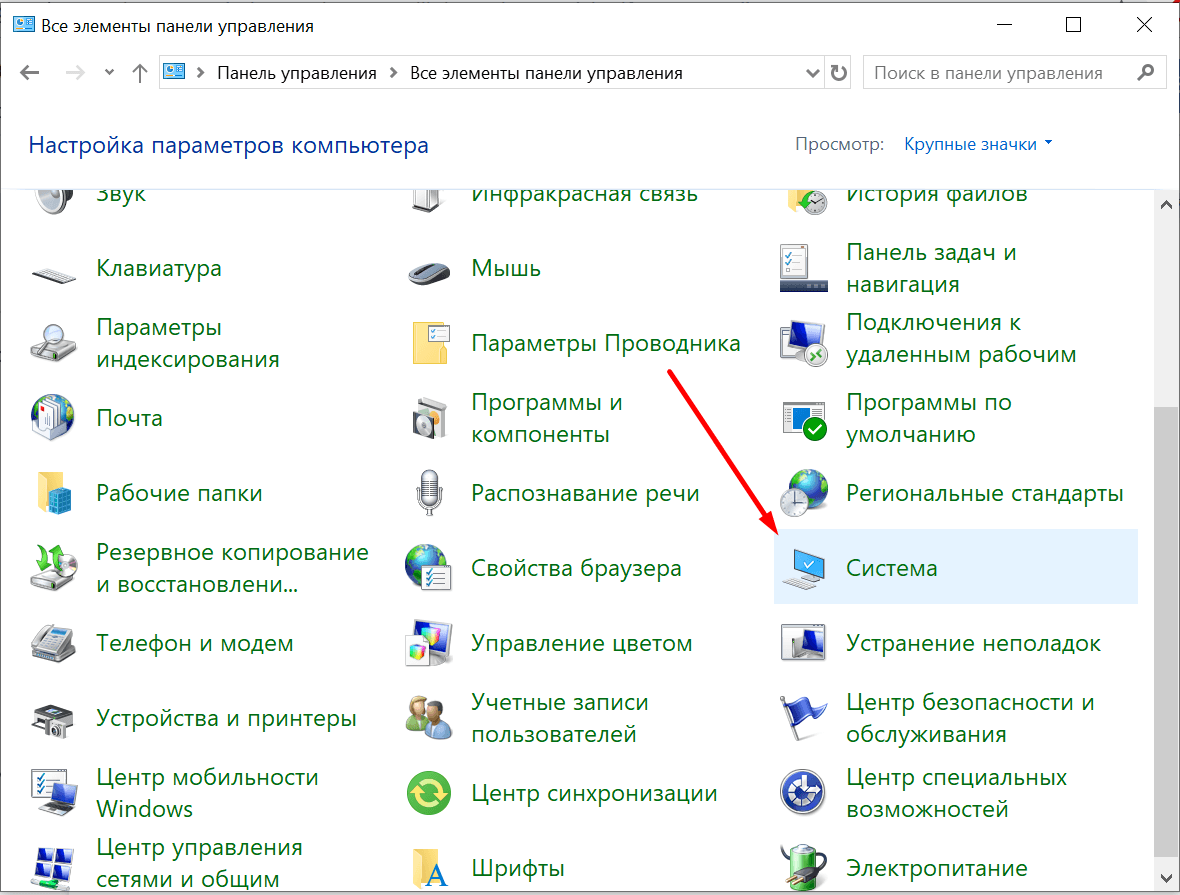This screenshot has width=1180, height=895.
Task: Go back with the Back arrow
Action: pos(30,73)
